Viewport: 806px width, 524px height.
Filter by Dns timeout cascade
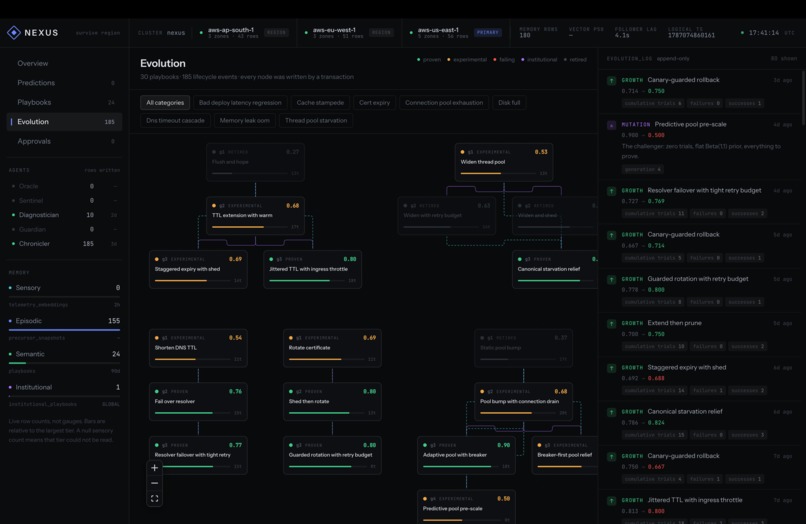(x=175, y=121)
